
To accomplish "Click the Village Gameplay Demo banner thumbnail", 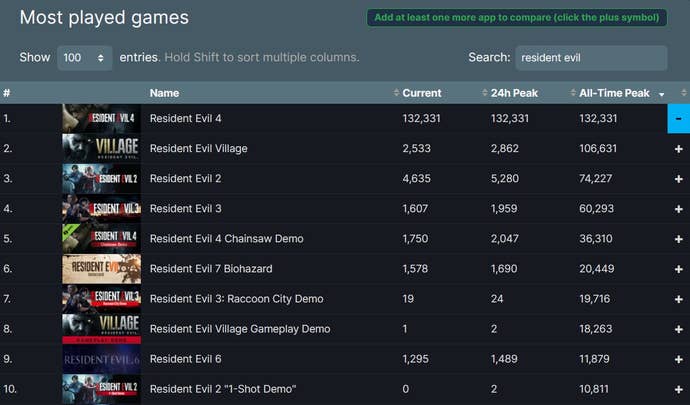I will pos(102,329).
